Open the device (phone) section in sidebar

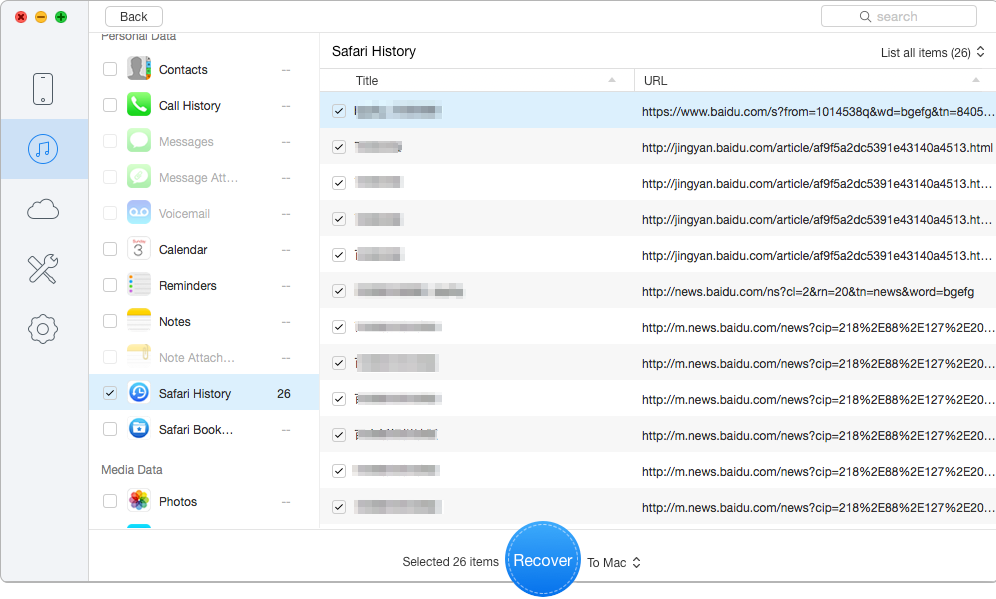coord(43,88)
